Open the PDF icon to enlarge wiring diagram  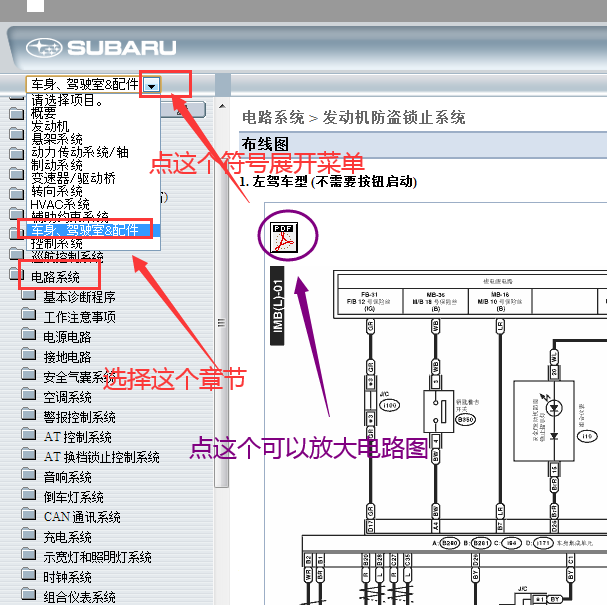point(284,237)
